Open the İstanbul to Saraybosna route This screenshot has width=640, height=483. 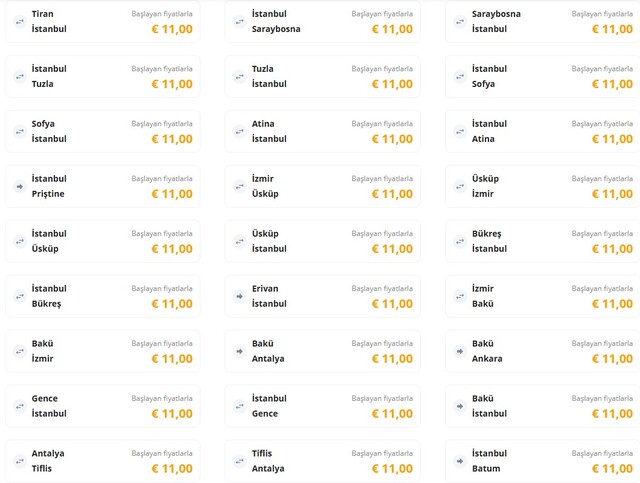coord(322,21)
